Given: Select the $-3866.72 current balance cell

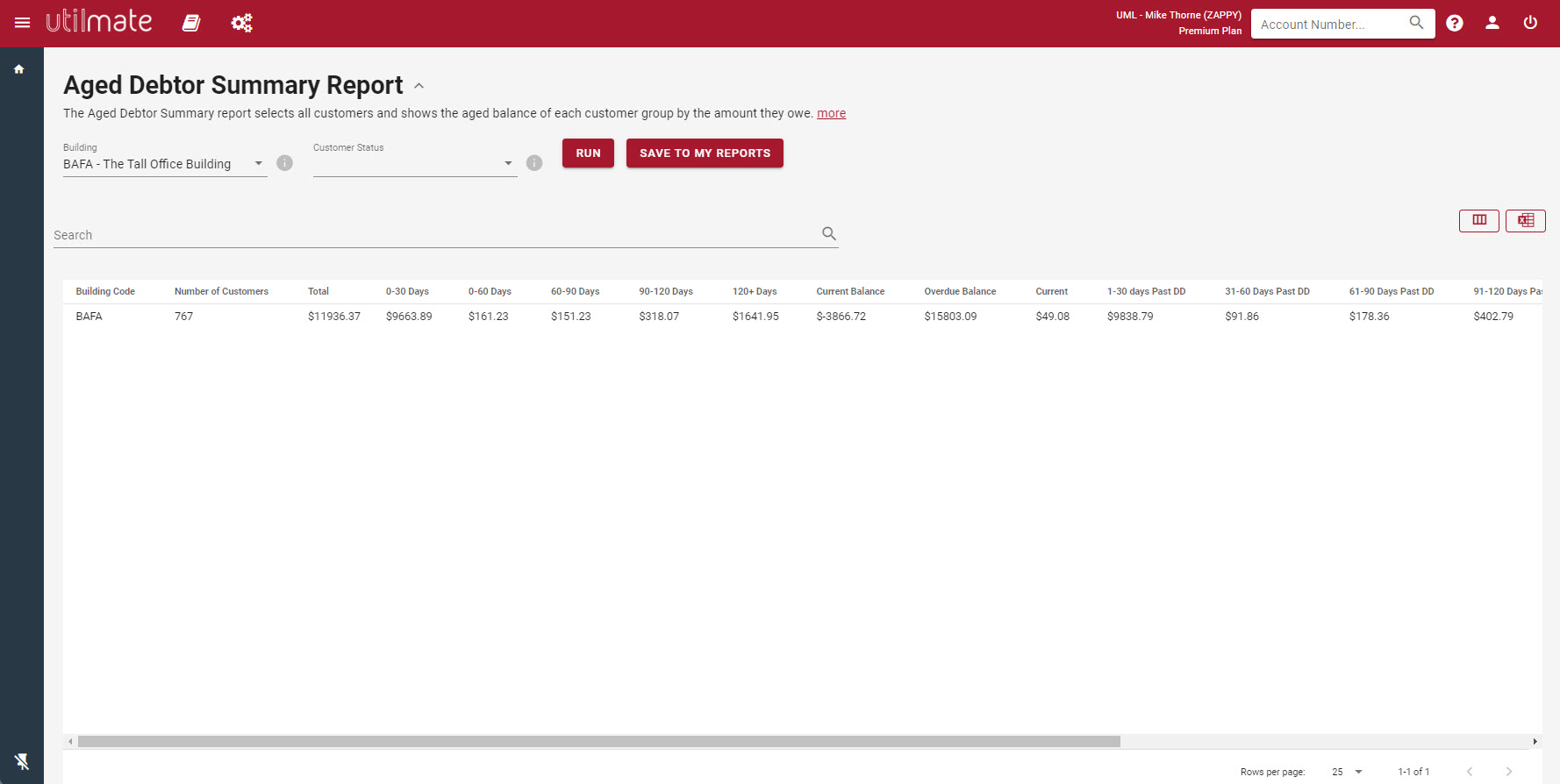Looking at the screenshot, I should [x=841, y=317].
